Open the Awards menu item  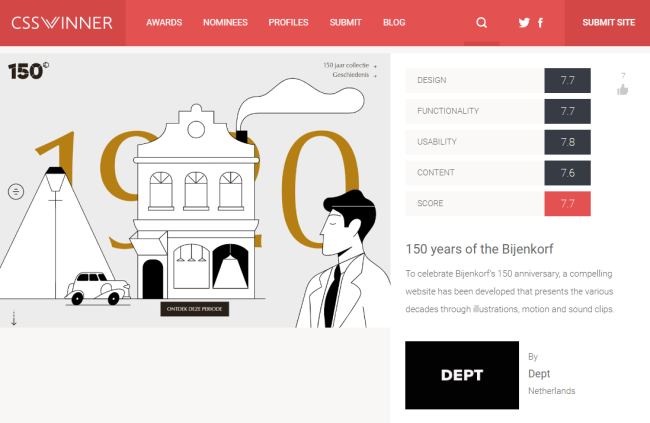[164, 22]
